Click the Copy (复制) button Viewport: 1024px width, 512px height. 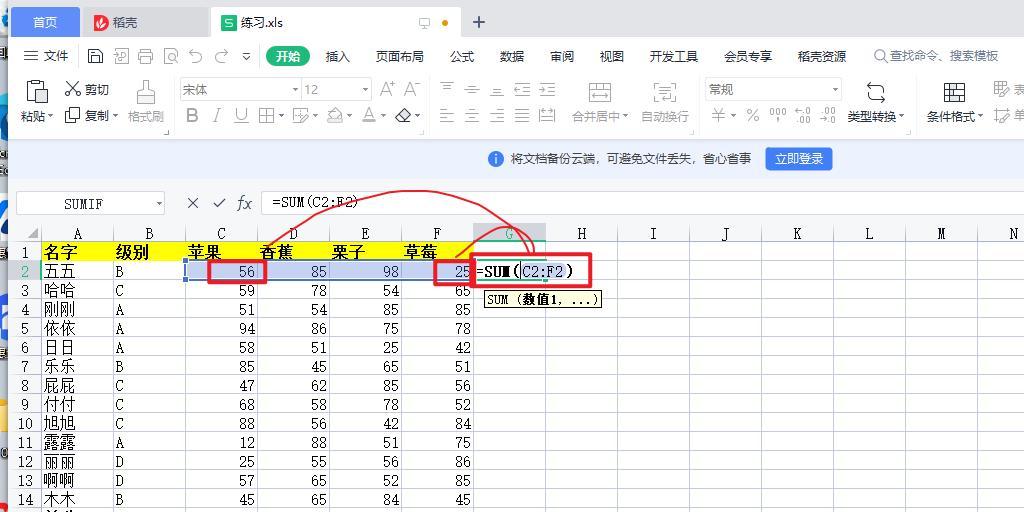point(91,116)
